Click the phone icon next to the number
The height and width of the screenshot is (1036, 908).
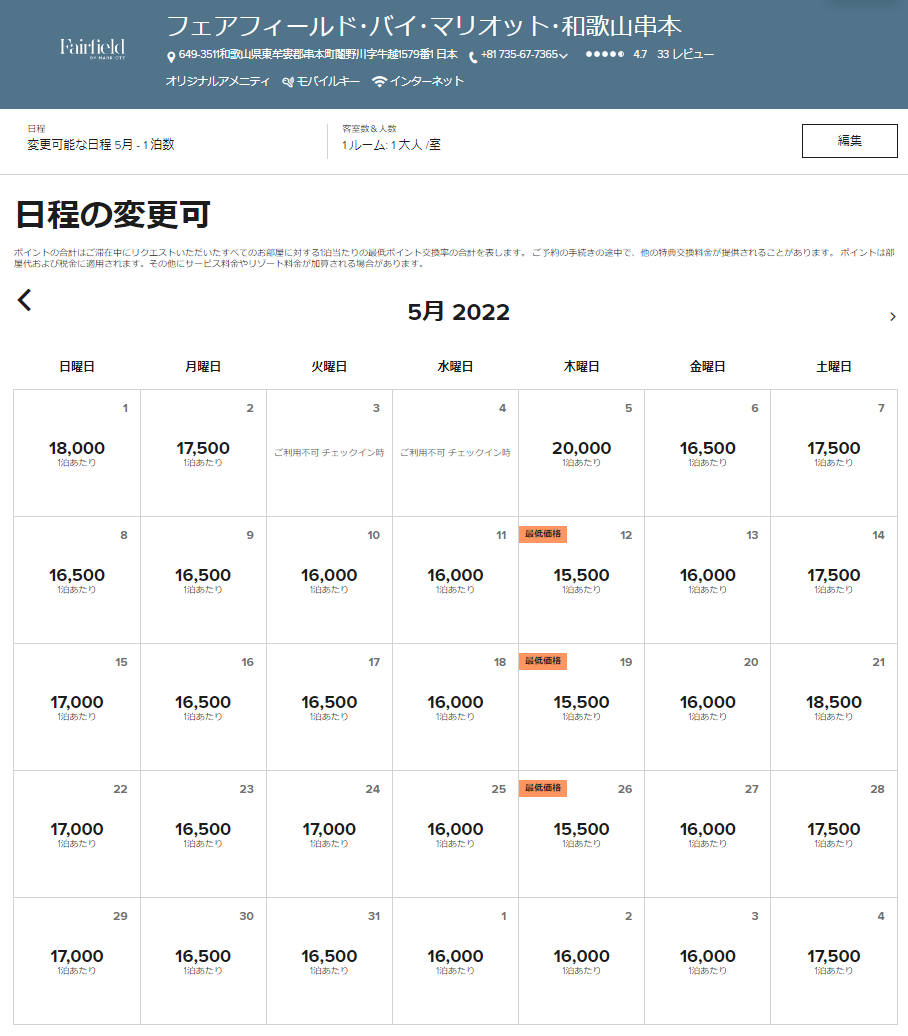click(x=473, y=57)
